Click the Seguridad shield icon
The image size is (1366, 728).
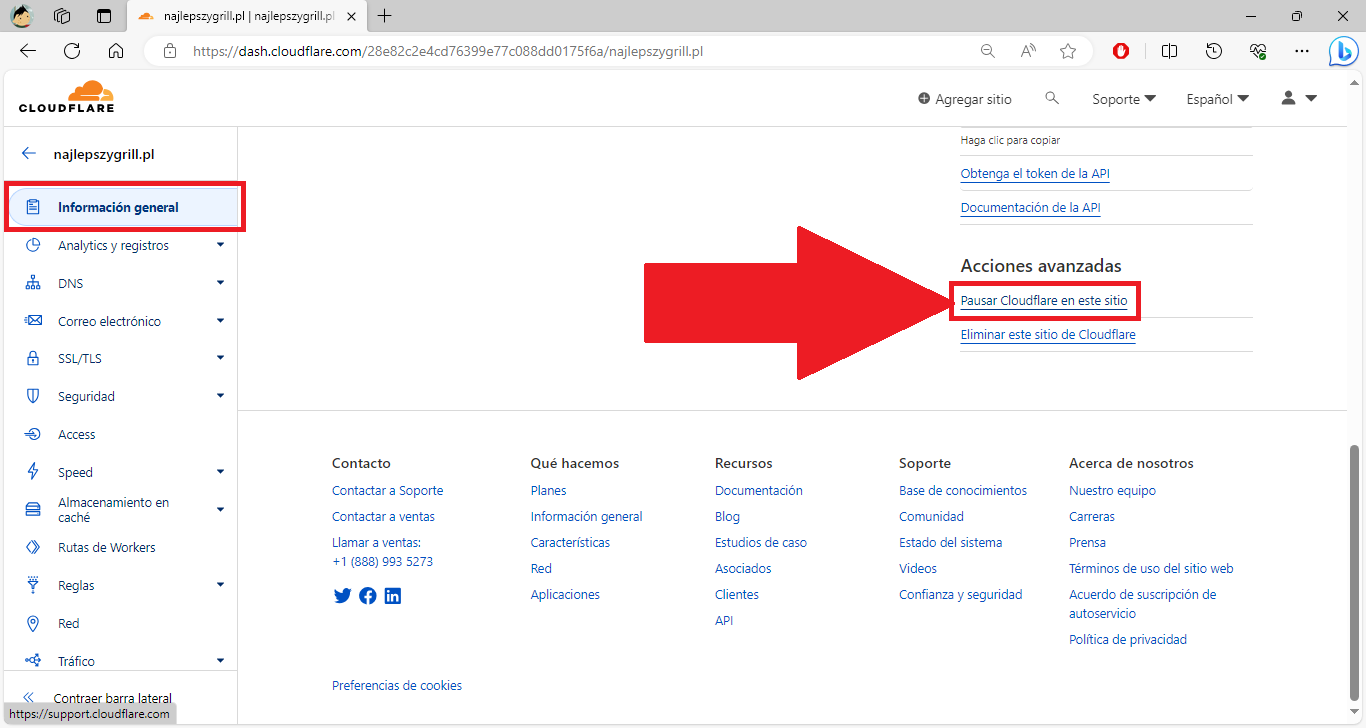33,396
